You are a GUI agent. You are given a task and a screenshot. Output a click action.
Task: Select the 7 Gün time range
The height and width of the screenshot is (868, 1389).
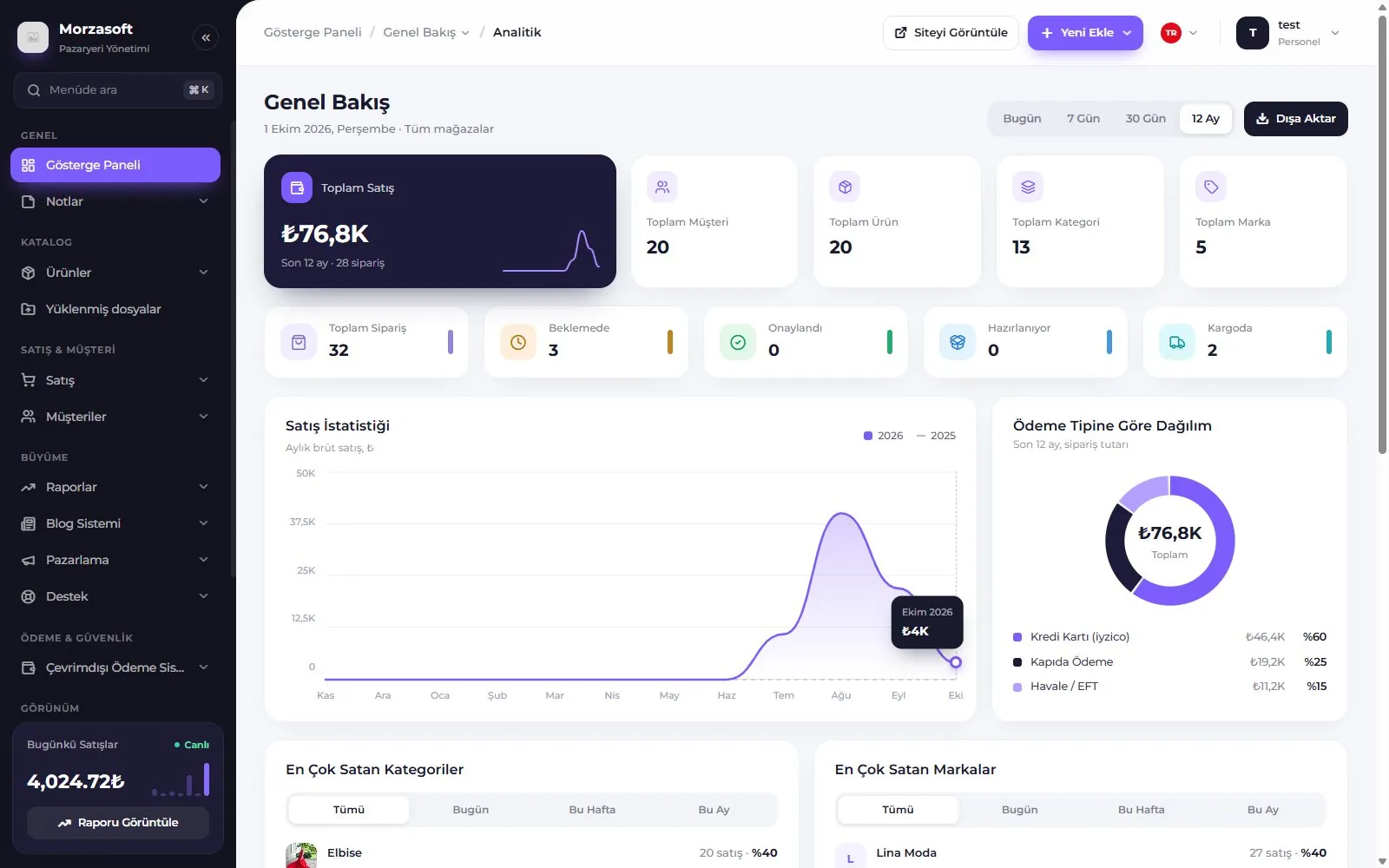pos(1083,119)
